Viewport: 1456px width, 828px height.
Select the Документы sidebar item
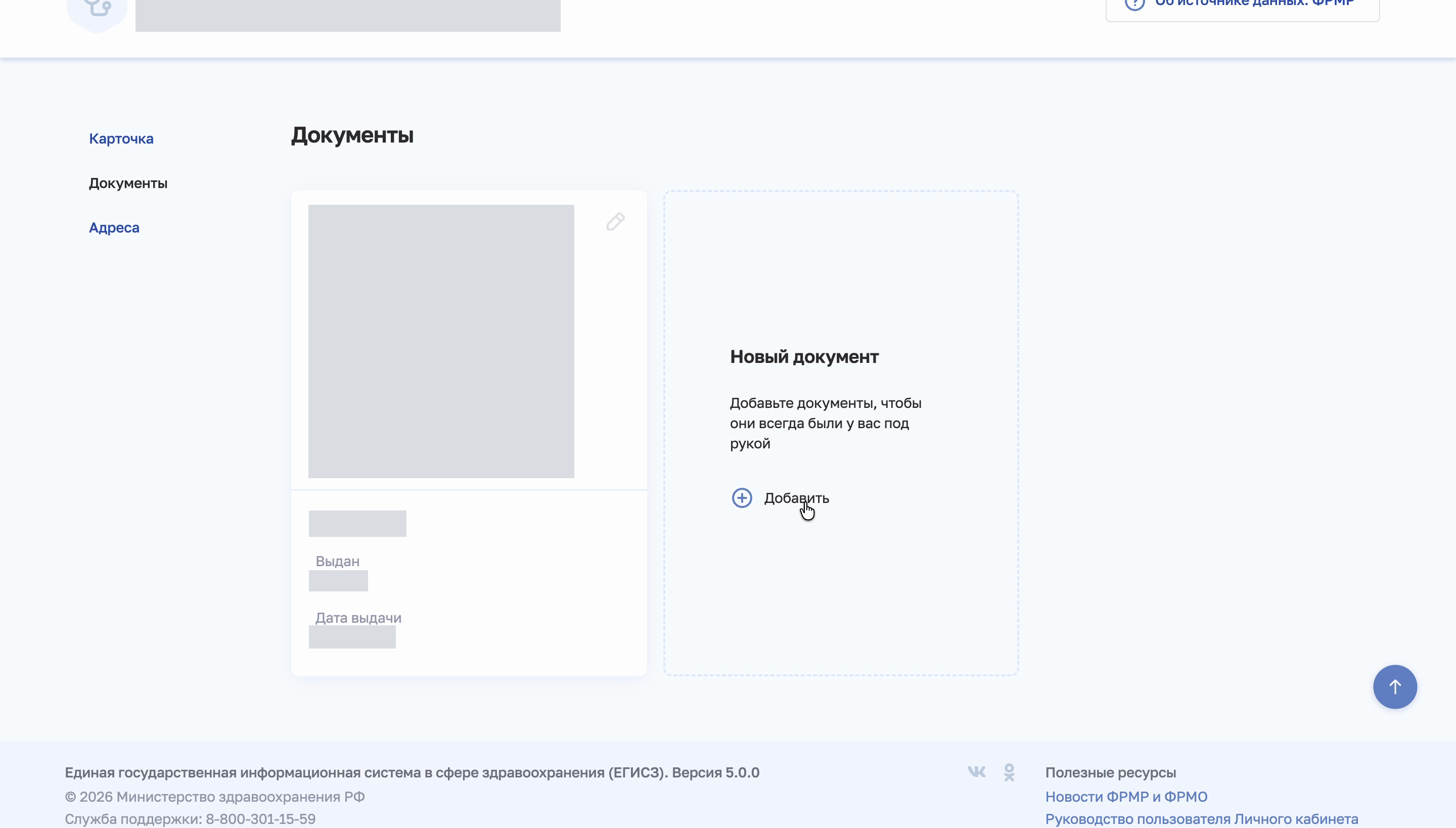click(x=128, y=183)
